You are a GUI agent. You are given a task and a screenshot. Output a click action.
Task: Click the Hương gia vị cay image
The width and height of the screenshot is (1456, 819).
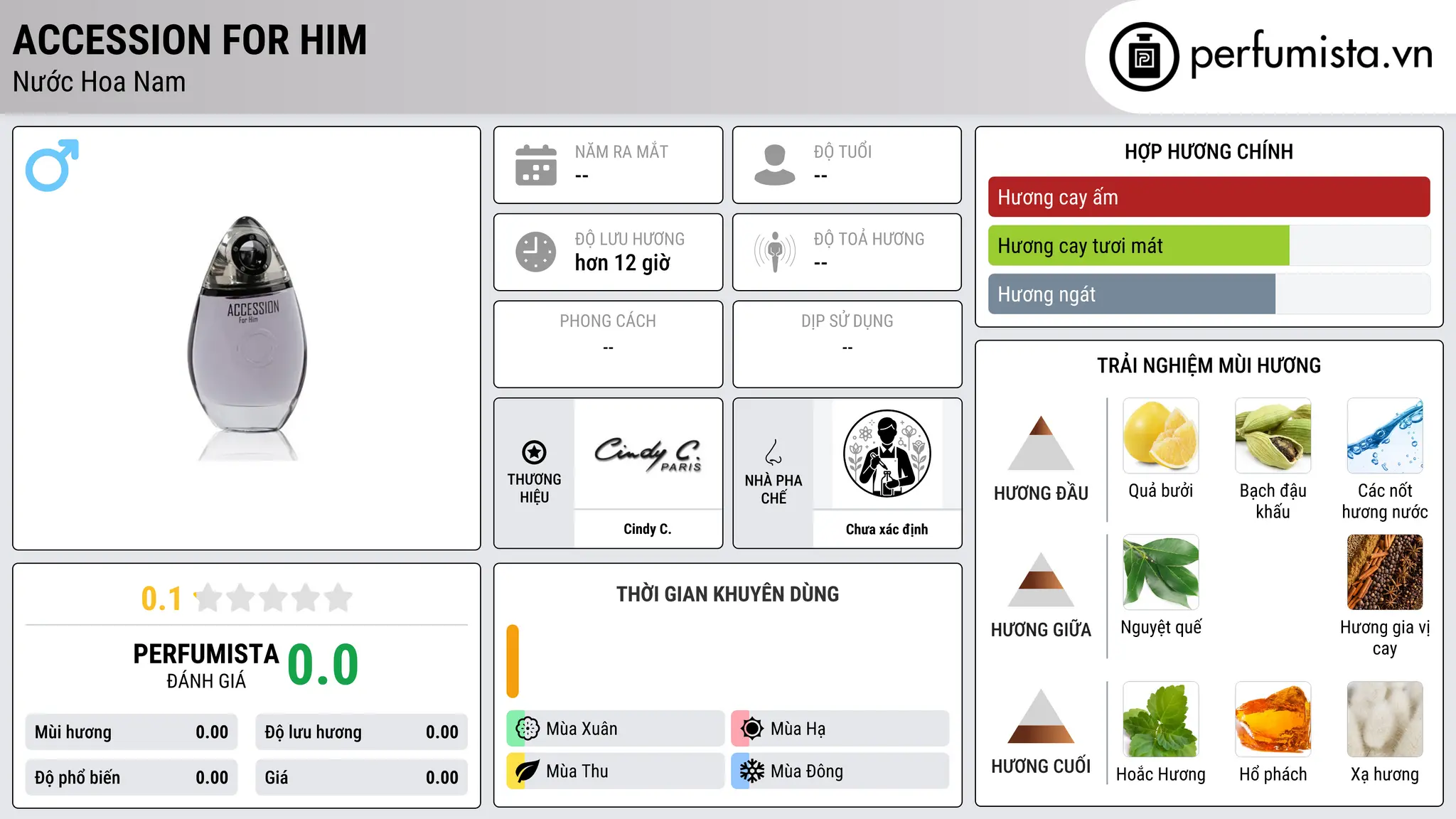[x=1385, y=572]
